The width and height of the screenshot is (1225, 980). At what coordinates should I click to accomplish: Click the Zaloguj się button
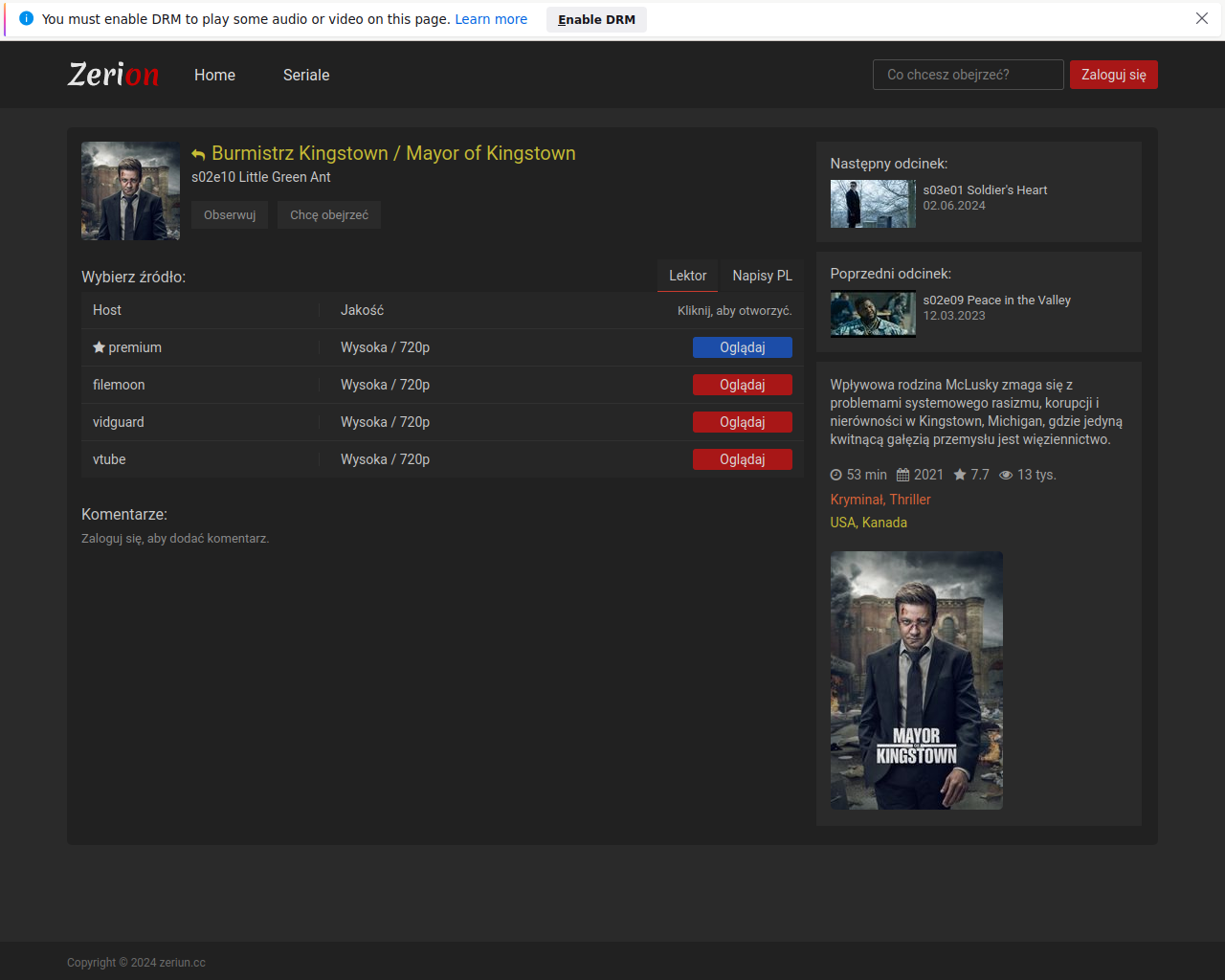pyautogui.click(x=1113, y=75)
